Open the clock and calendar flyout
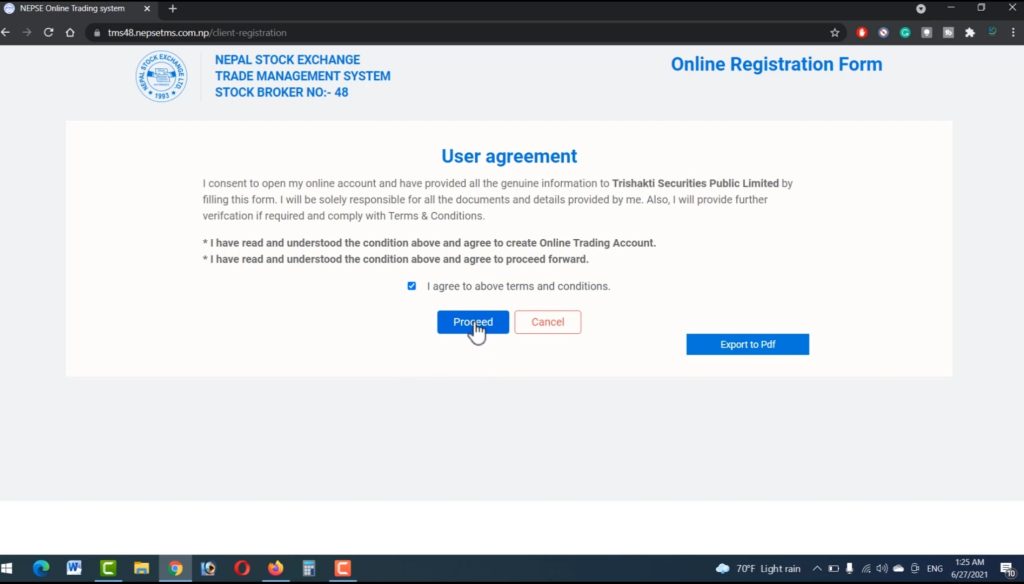The image size is (1024, 584). (969, 568)
